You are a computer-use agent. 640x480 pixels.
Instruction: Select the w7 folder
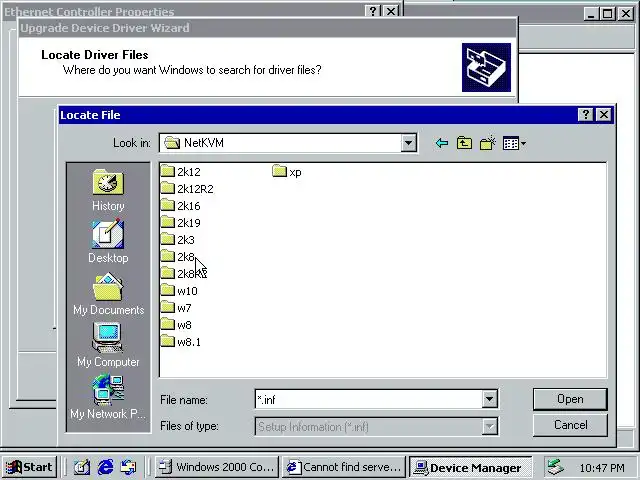[176, 308]
